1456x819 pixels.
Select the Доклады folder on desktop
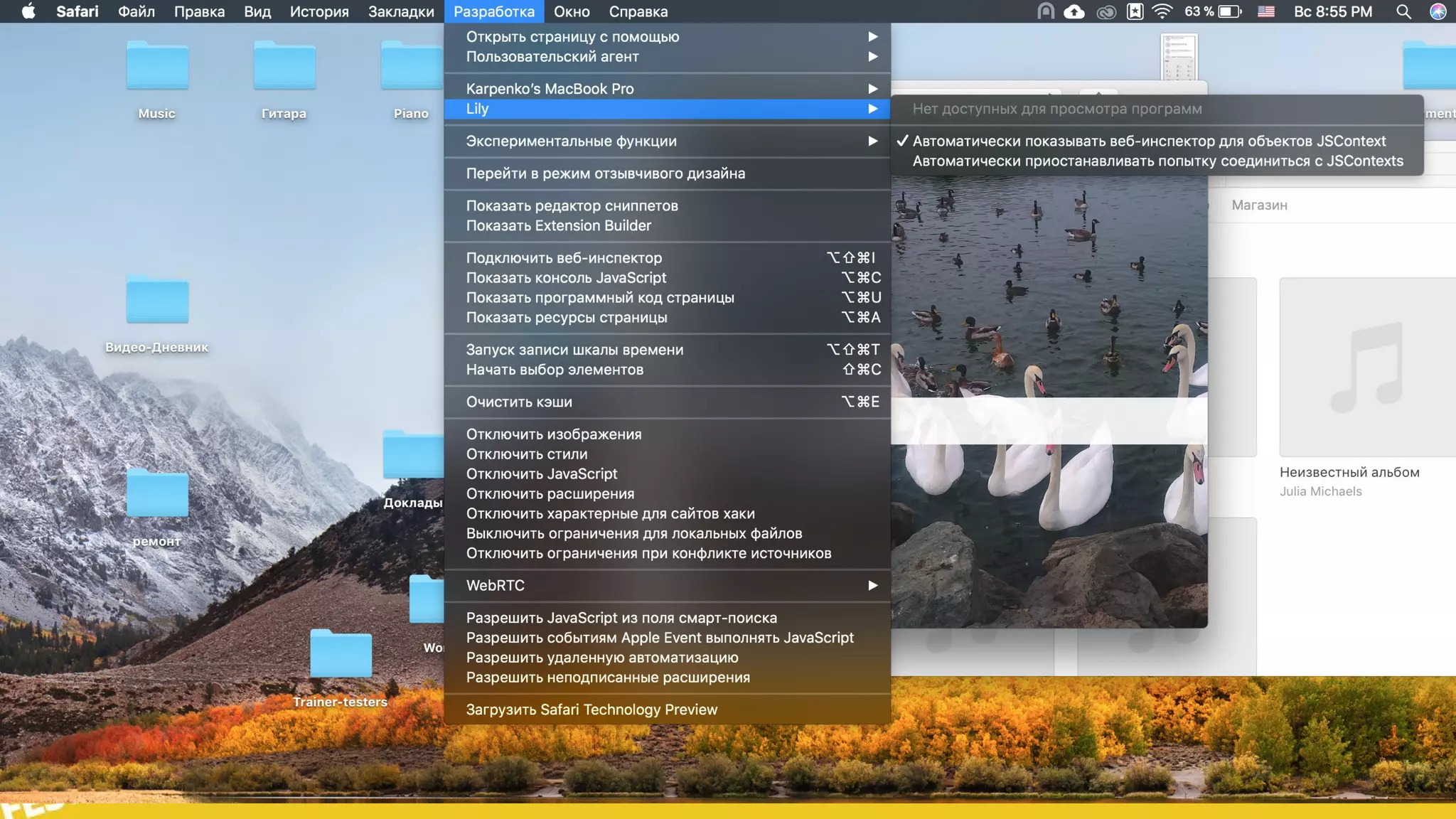coord(413,455)
